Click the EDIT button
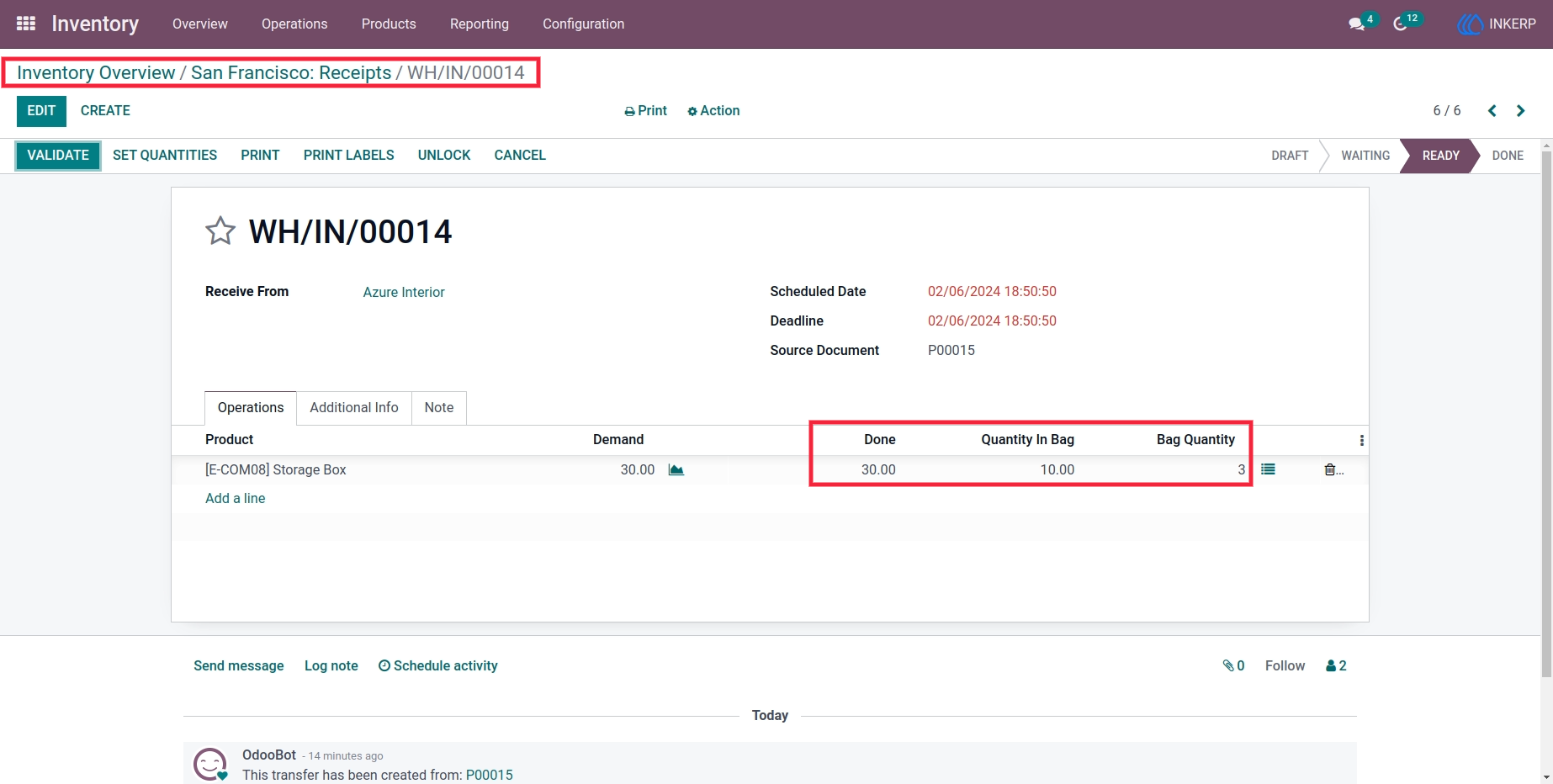This screenshot has width=1553, height=784. 41,111
